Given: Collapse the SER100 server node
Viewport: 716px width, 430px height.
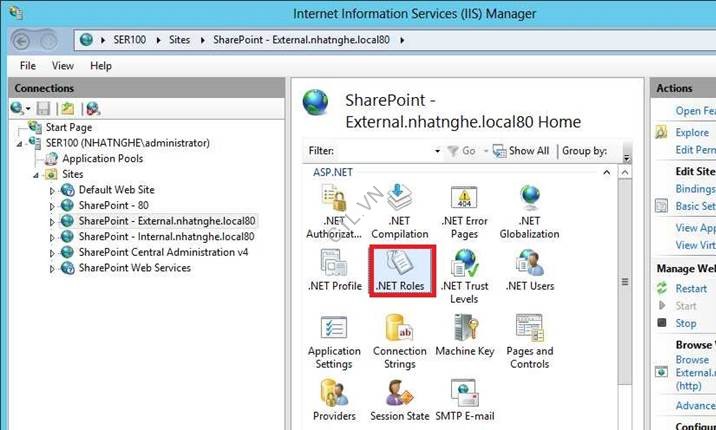Looking at the screenshot, I should [x=19, y=144].
